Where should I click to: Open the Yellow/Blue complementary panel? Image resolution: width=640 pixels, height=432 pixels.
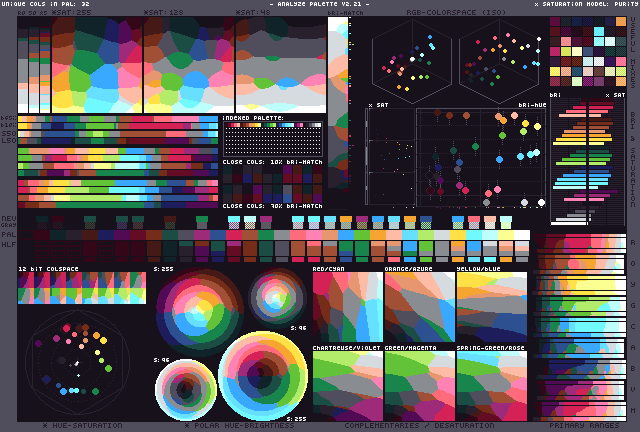click(491, 307)
